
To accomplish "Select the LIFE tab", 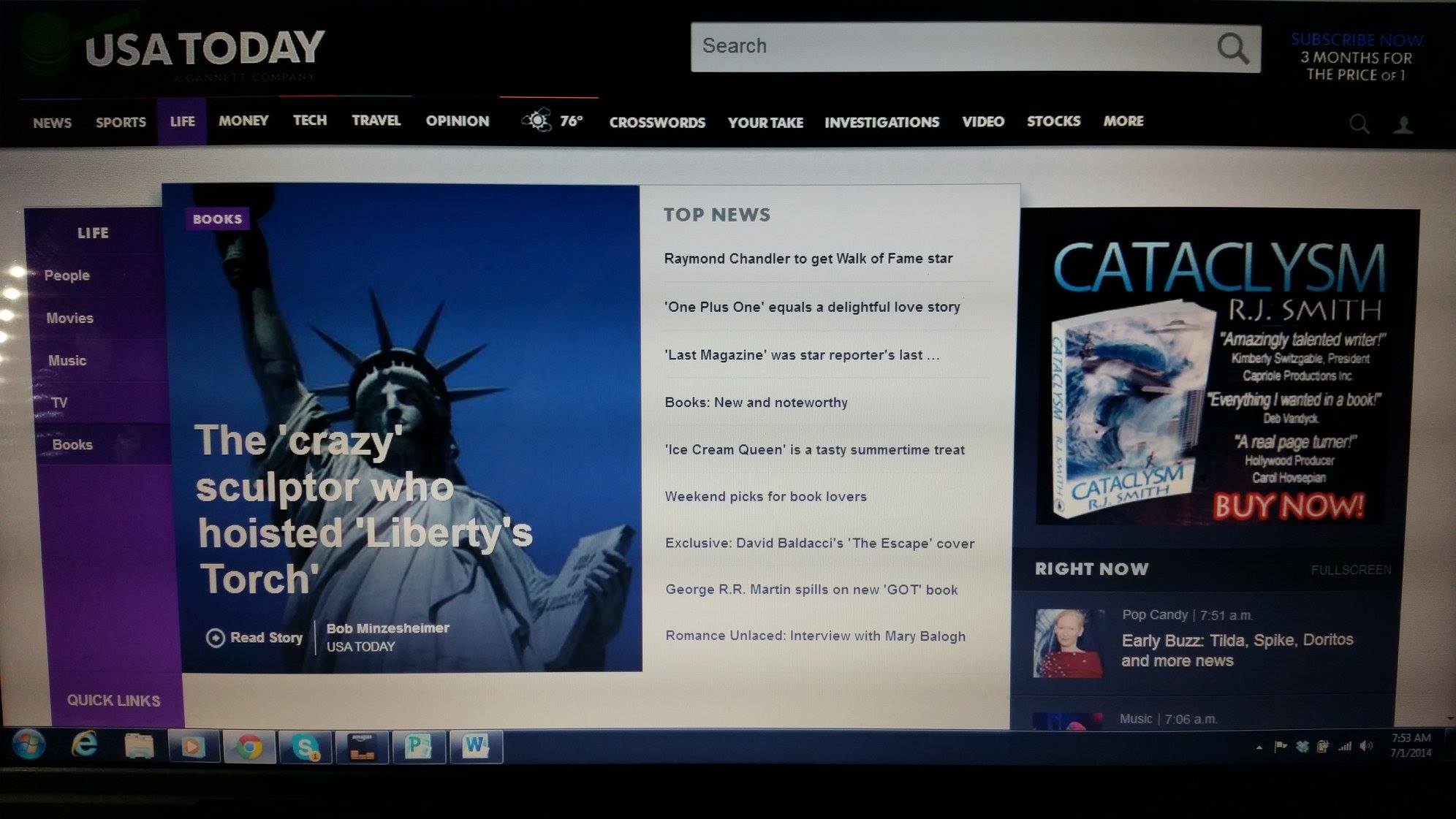I will [182, 121].
